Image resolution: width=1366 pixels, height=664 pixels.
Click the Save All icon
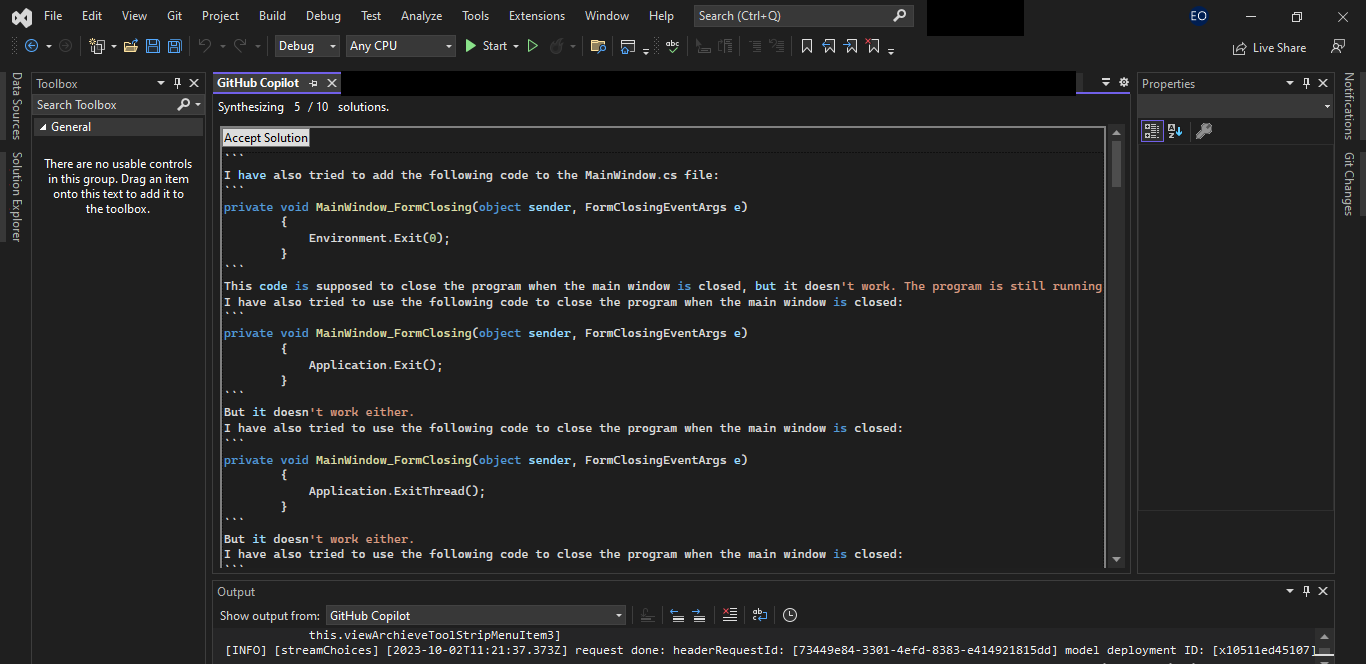coord(175,46)
